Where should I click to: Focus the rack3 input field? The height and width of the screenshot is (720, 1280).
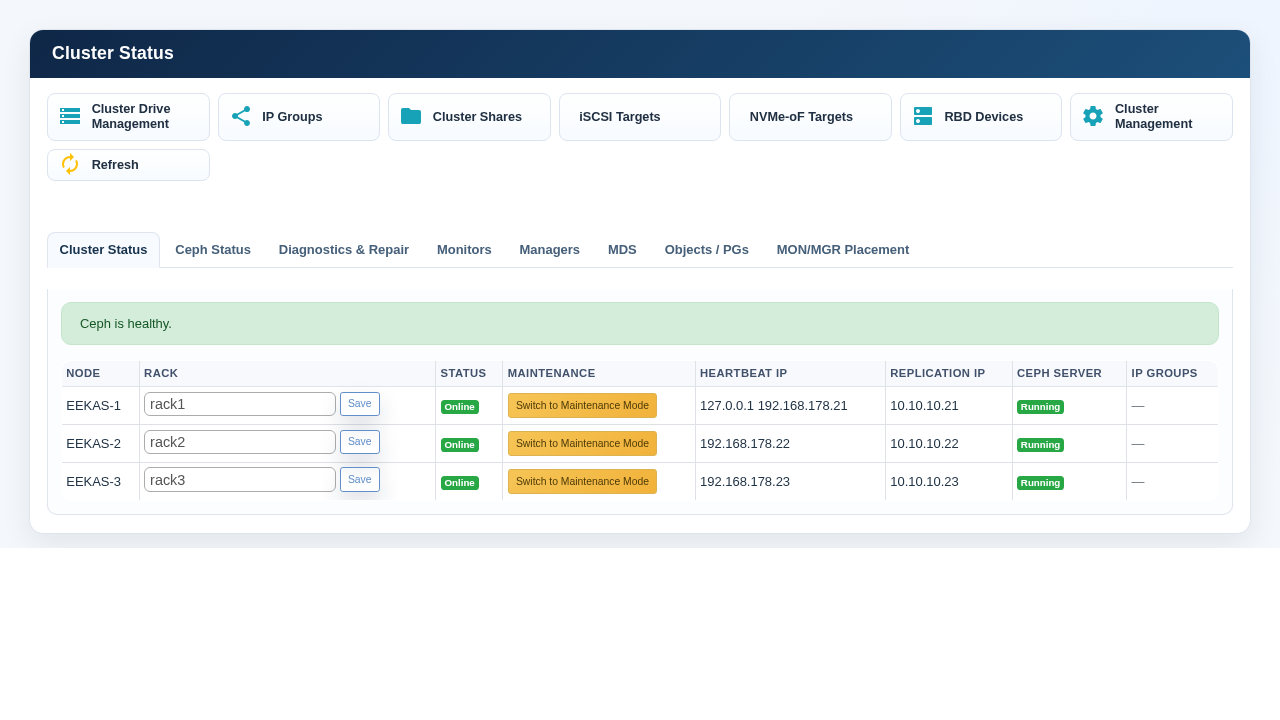tap(240, 480)
